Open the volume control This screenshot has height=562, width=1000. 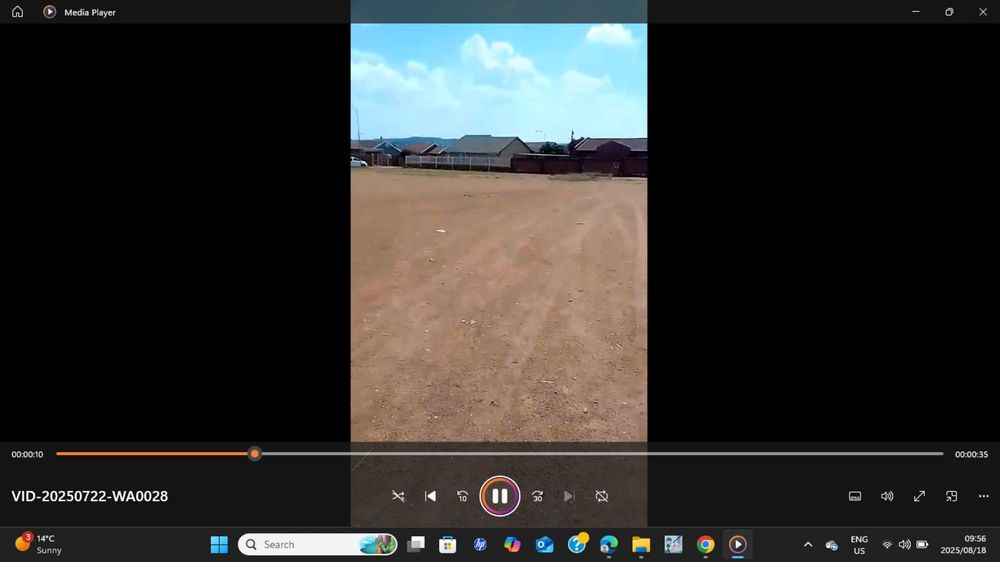(x=887, y=496)
